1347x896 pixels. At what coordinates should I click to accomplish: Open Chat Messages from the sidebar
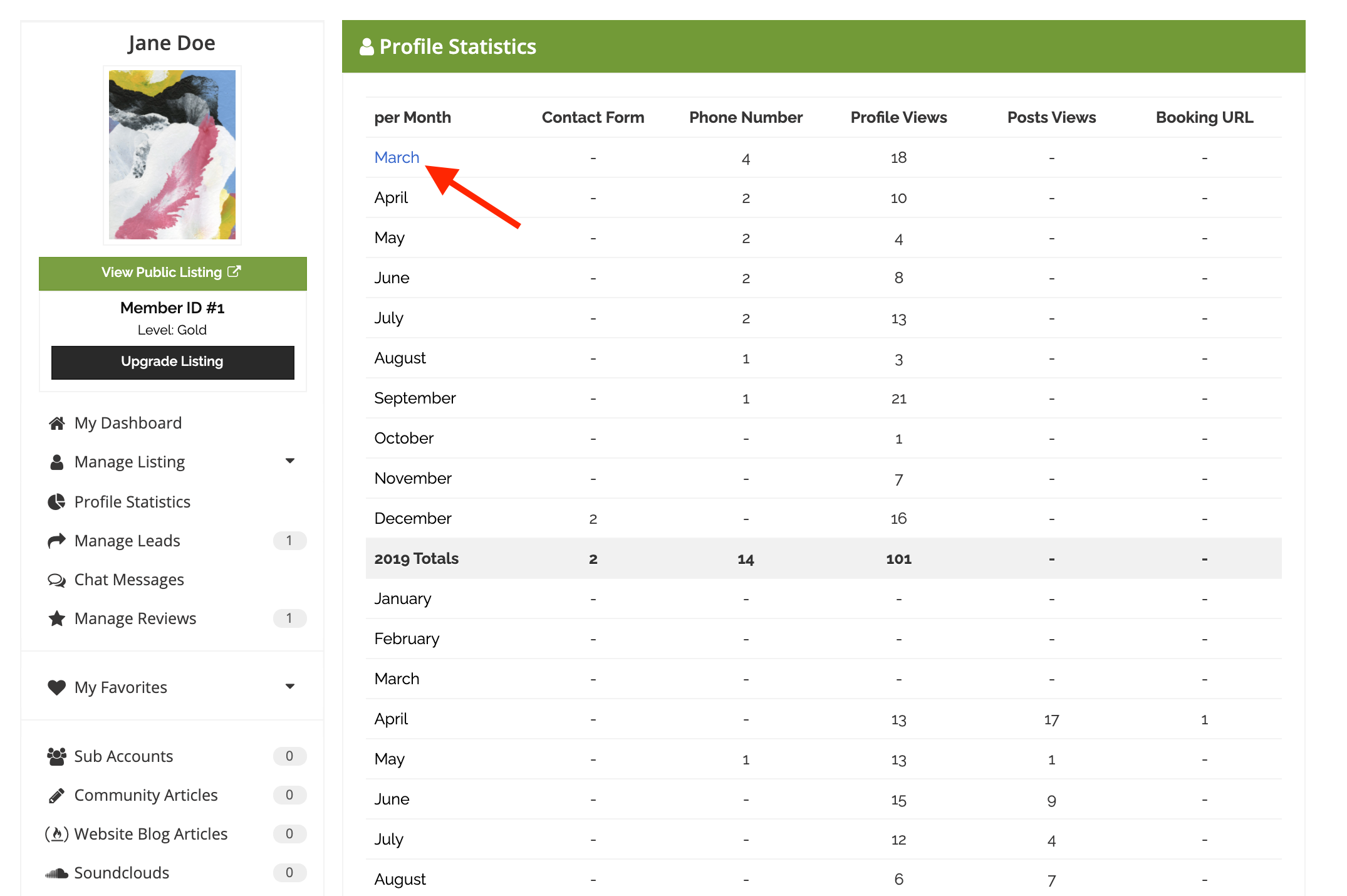point(129,580)
